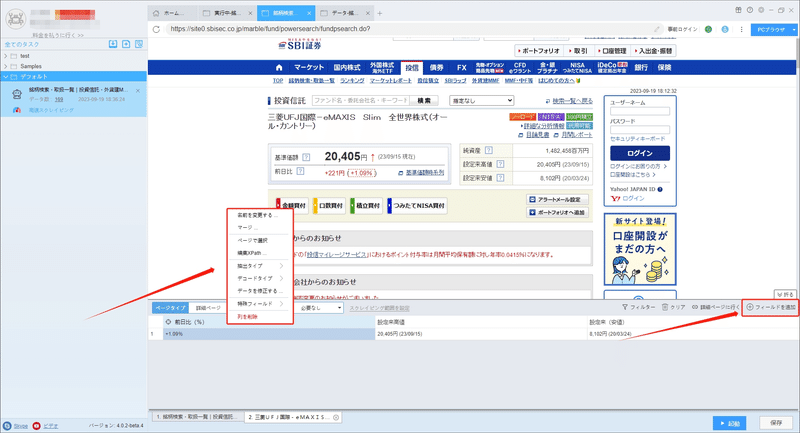The height and width of the screenshot is (433, 800).
Task: Click the help icon next to 純資産
Action: pyautogui.click(x=489, y=150)
